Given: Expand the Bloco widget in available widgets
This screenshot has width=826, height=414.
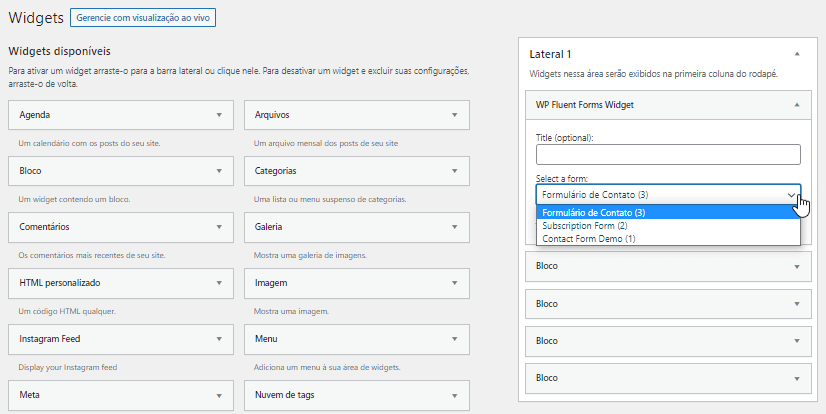Looking at the screenshot, I should point(120,171).
